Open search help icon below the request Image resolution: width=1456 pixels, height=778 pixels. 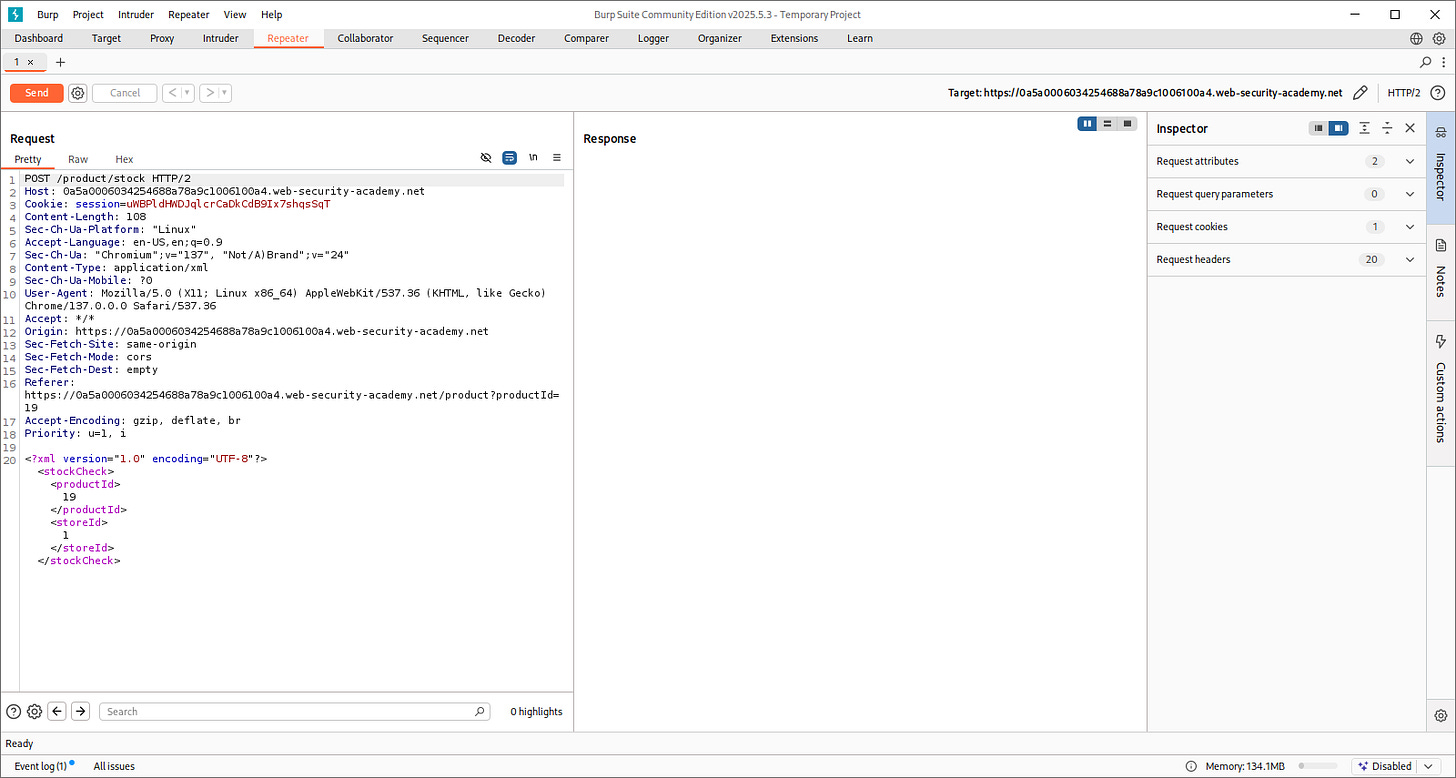tap(13, 711)
